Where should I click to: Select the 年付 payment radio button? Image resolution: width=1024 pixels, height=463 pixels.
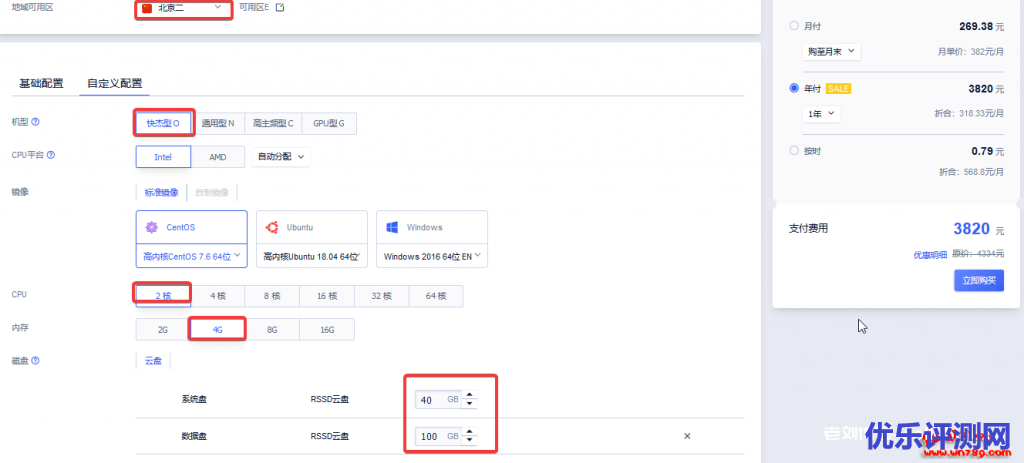pyautogui.click(x=794, y=88)
